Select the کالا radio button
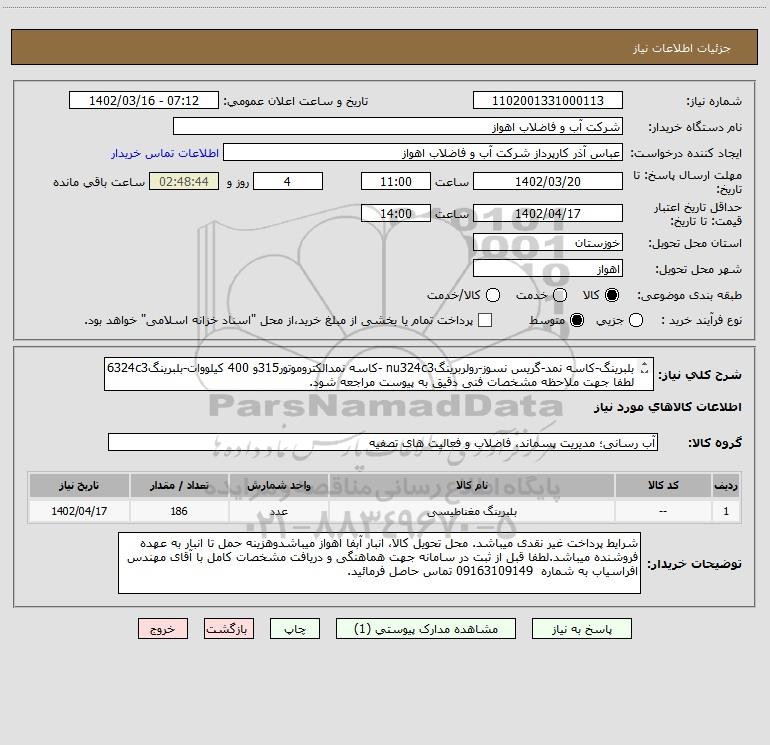770x745 pixels. (x=612, y=295)
